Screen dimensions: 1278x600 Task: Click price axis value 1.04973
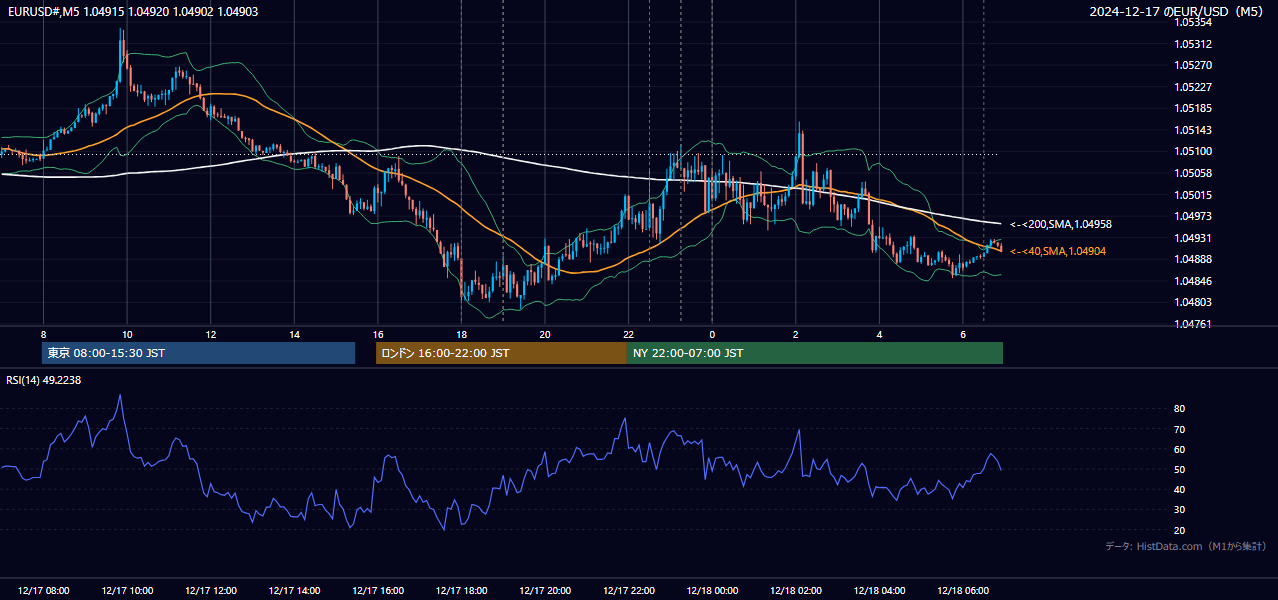pyautogui.click(x=1193, y=216)
